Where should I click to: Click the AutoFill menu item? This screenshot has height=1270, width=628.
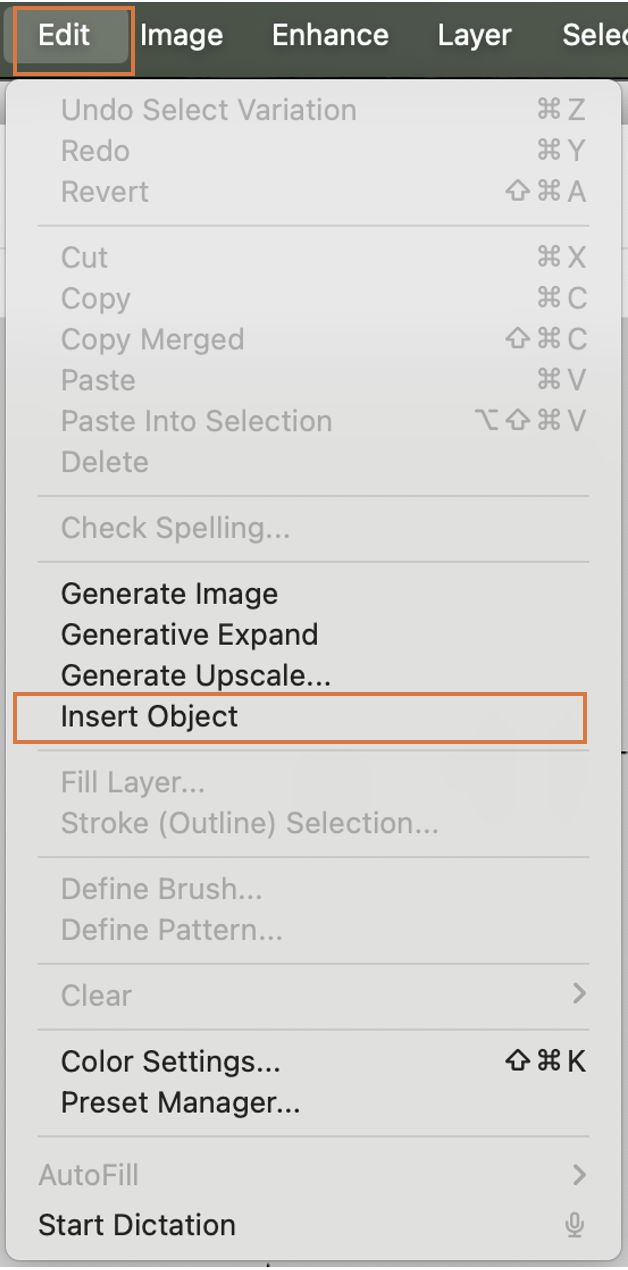300,1174
